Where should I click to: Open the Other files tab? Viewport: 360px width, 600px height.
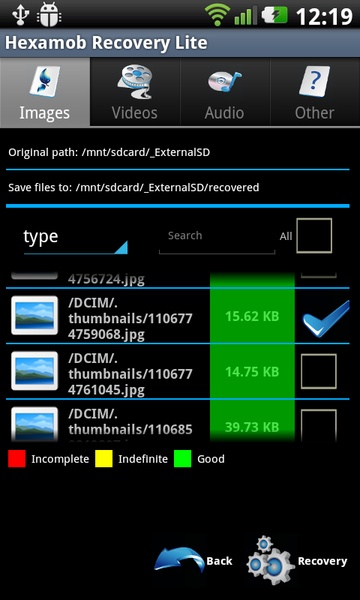[315, 92]
